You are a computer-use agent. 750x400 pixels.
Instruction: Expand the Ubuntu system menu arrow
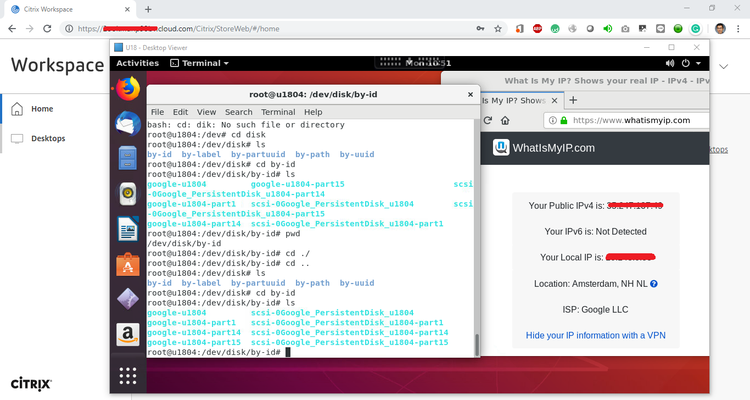(698, 63)
